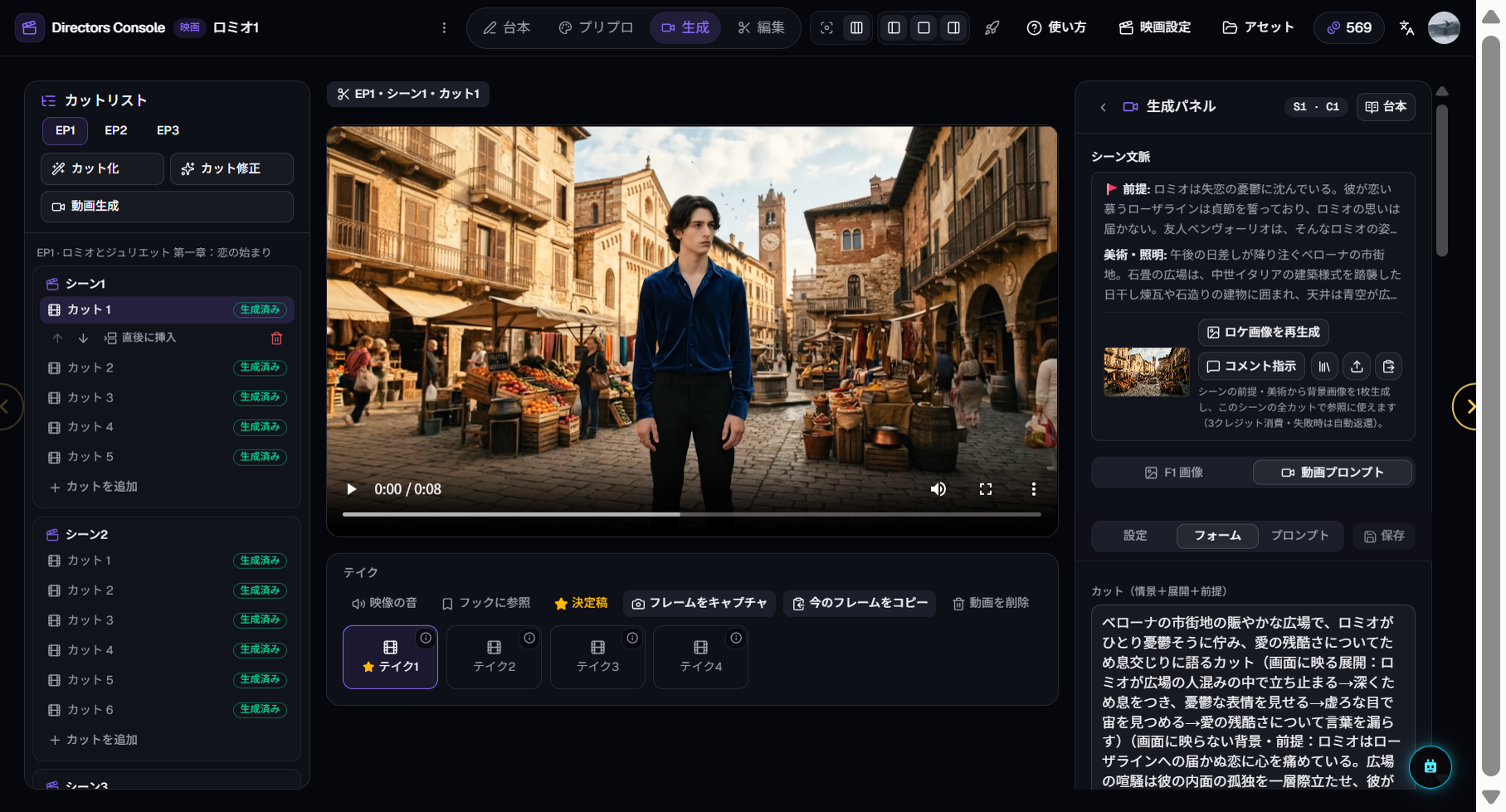Toggle the right sidebar layout button

953,27
